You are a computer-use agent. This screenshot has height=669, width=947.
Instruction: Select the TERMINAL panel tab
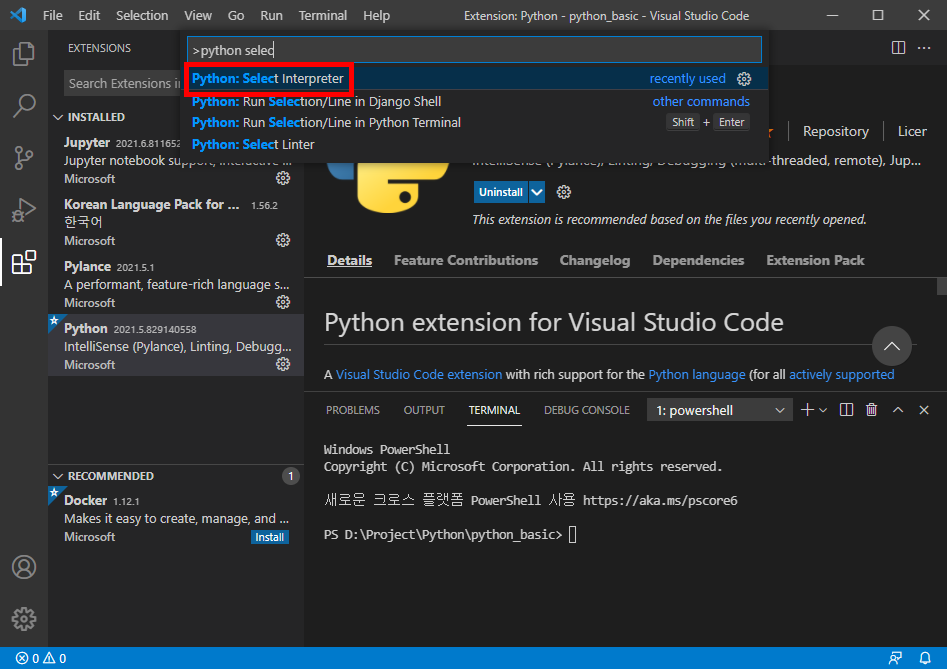[494, 410]
